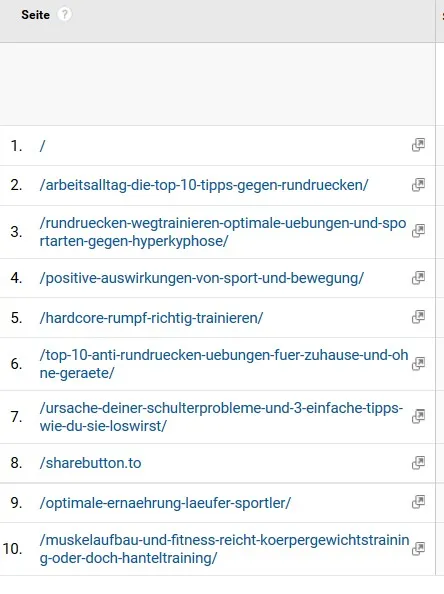Open external link icon for top-10-anti-rundruecken page
Viewport: 444px width, 594px height.
(x=418, y=364)
